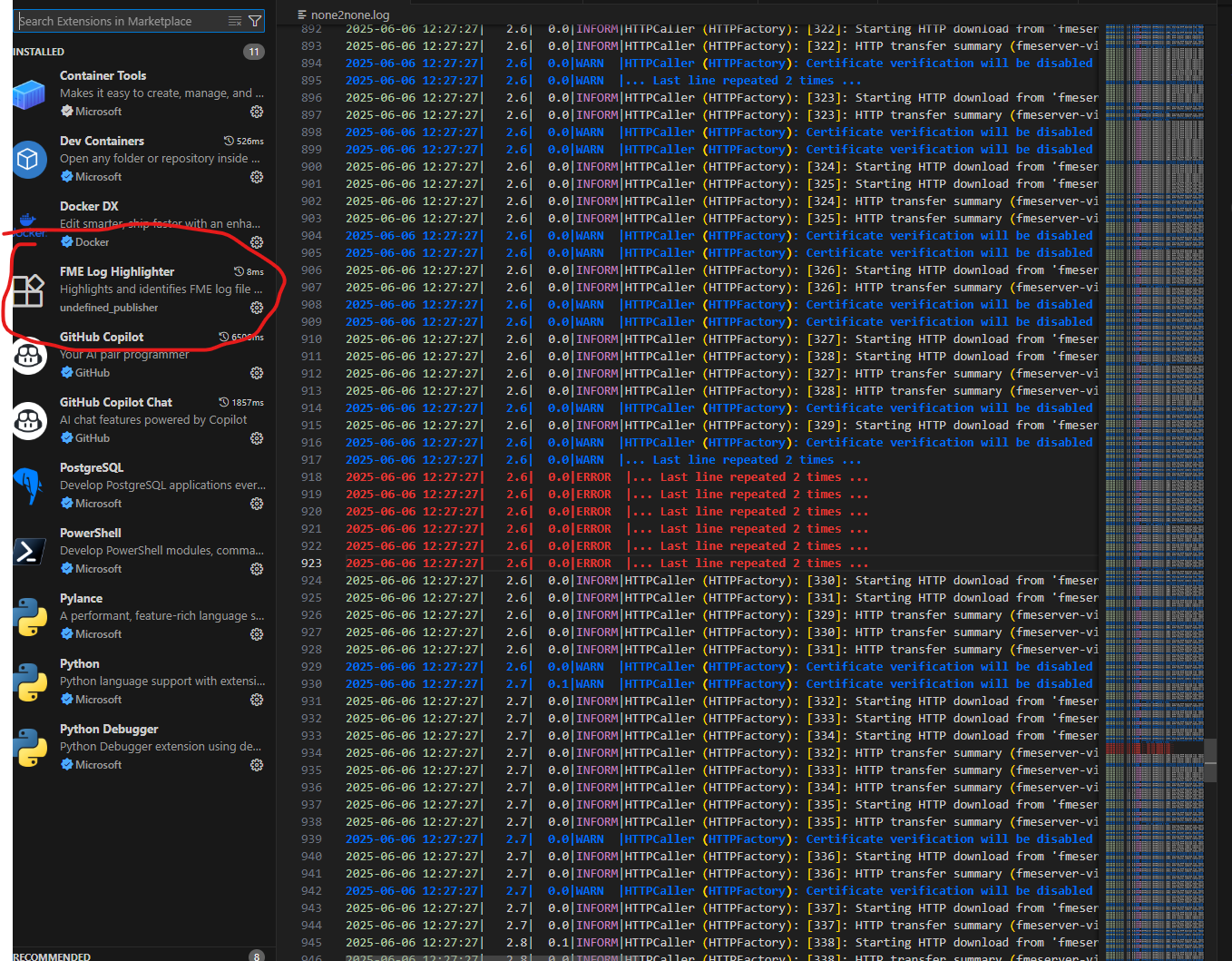Image resolution: width=1232 pixels, height=961 pixels.
Task: Click the Container Tools extension icon
Action: tap(29, 94)
